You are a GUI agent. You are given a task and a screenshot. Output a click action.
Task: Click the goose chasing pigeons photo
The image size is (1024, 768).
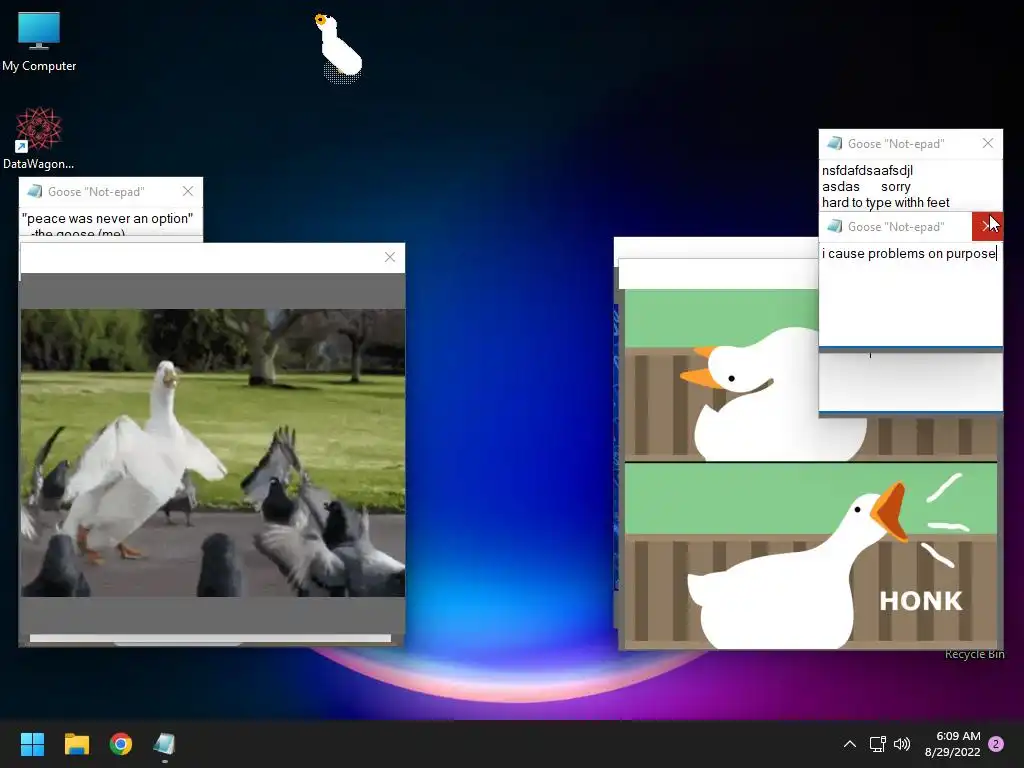click(x=213, y=453)
